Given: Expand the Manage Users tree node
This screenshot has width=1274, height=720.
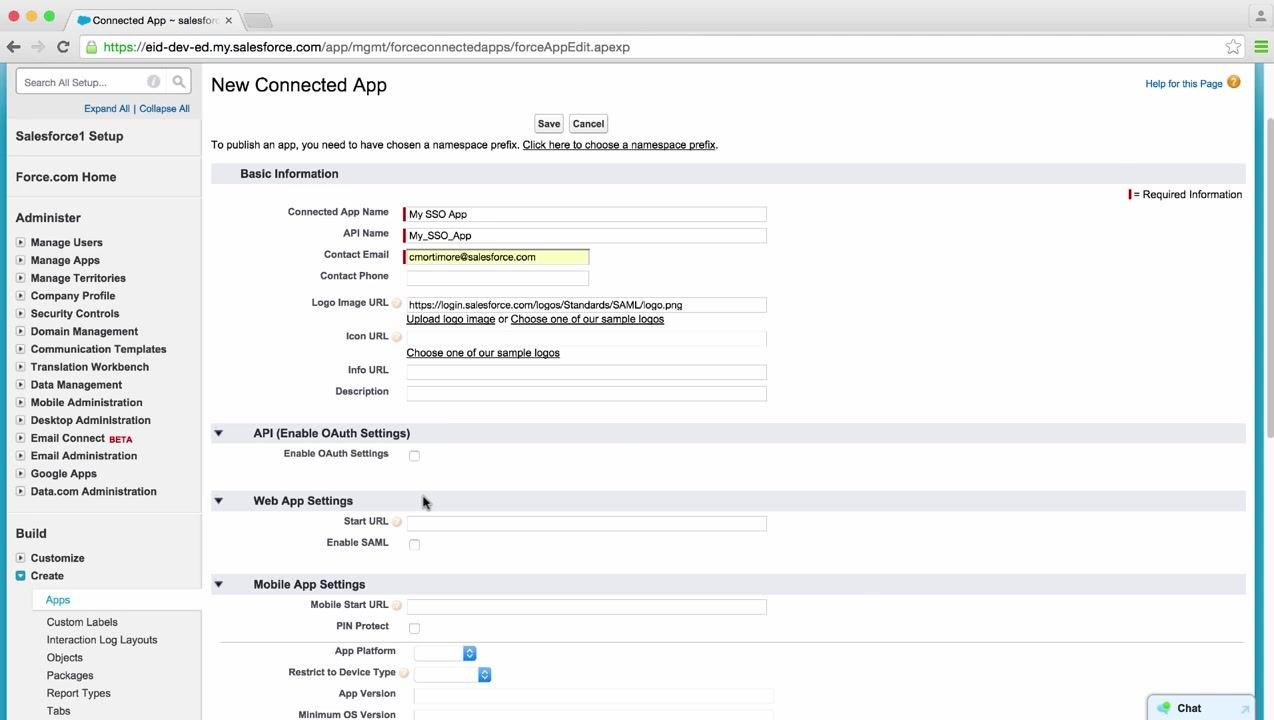Looking at the screenshot, I should pyautogui.click(x=20, y=242).
